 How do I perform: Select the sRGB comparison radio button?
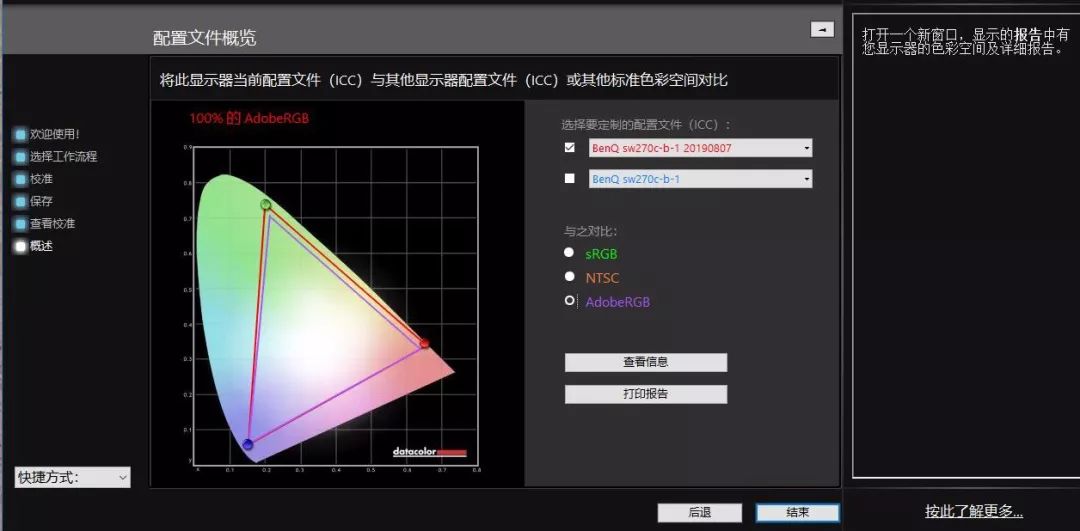pos(569,253)
